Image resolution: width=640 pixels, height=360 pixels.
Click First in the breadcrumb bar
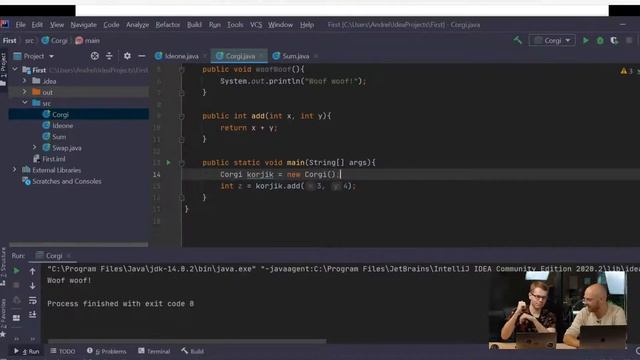[9, 40]
